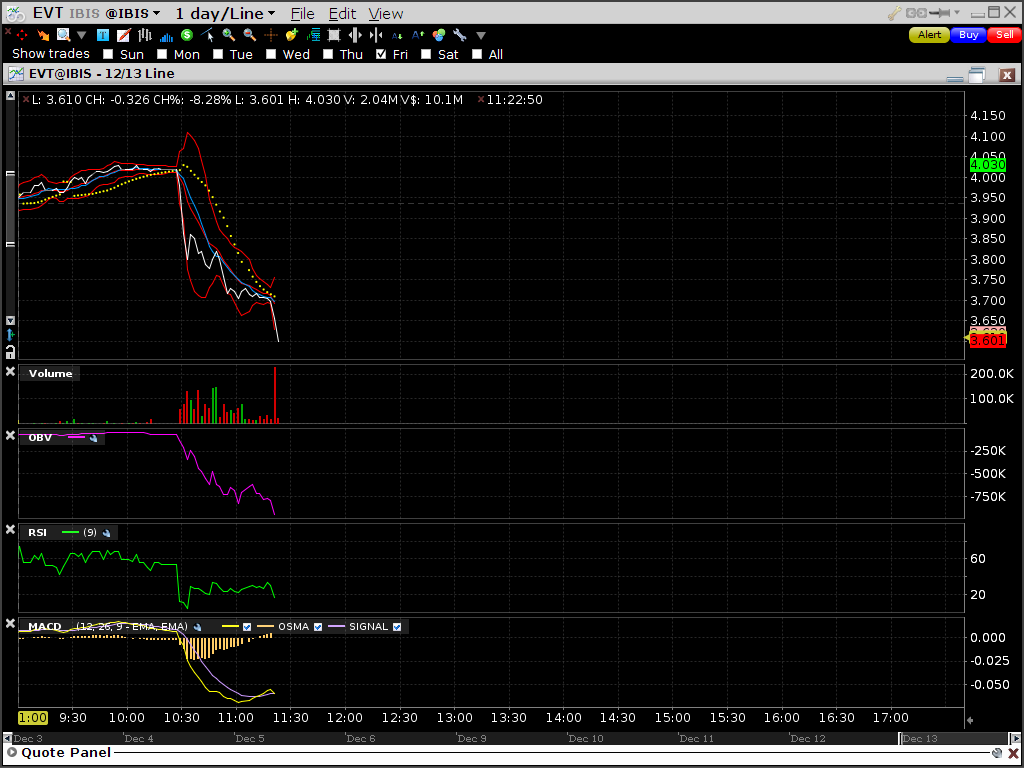Click the chain link grouping icon
The height and width of the screenshot is (768, 1024).
916,13
